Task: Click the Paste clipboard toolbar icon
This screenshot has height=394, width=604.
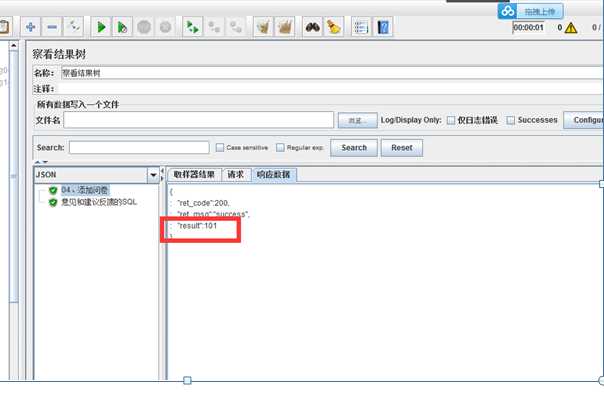Action: (x=4, y=27)
